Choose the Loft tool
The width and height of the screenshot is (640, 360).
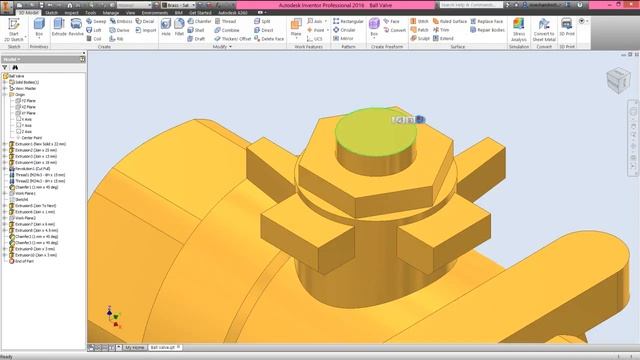click(93, 30)
